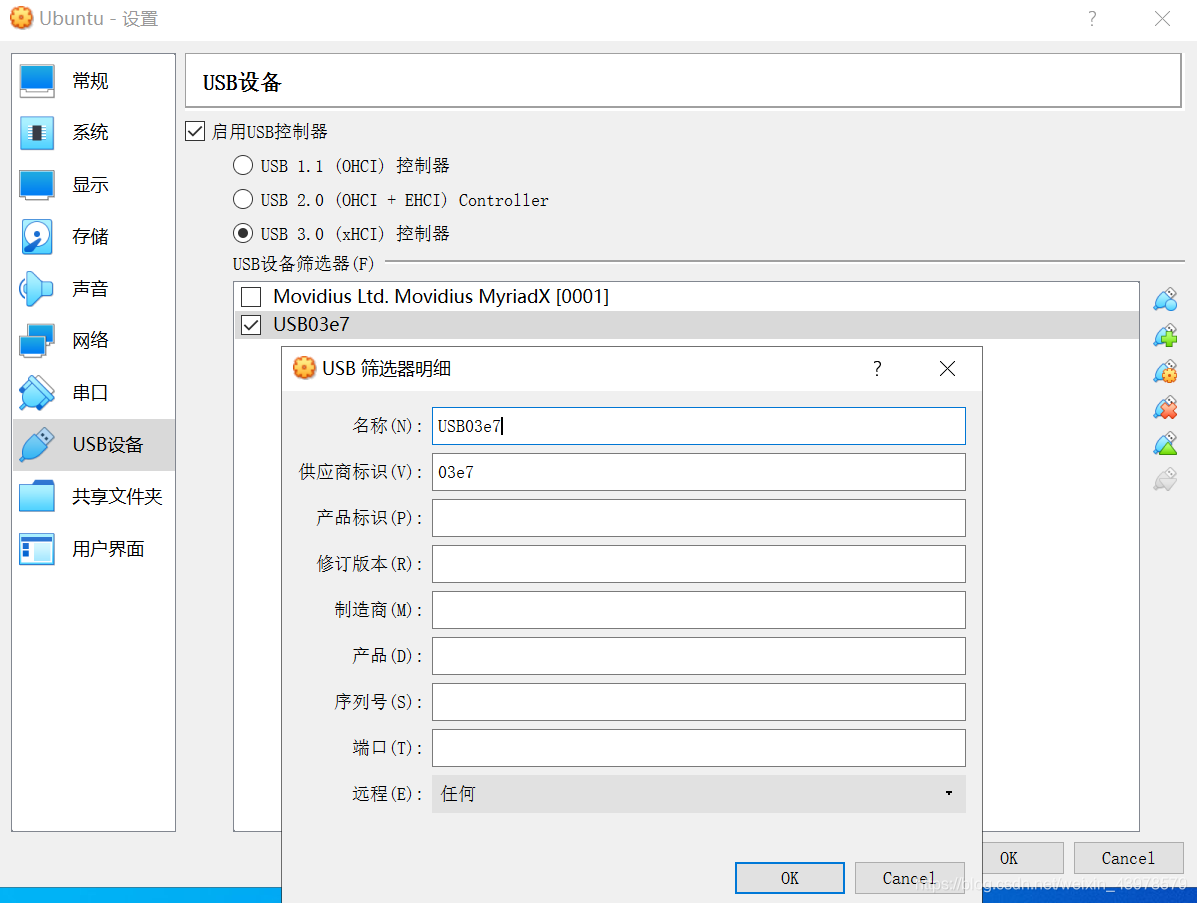Move selected USB filter down icon
This screenshot has height=903, width=1197.
(1166, 480)
